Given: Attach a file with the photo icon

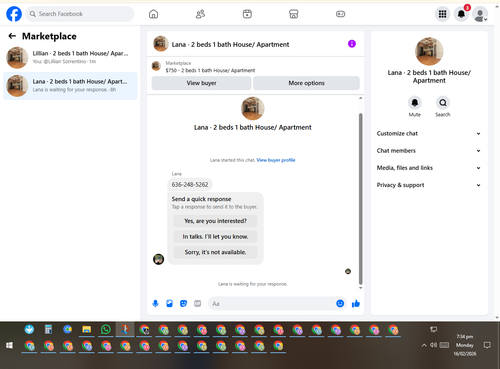Looking at the screenshot, I should pos(169,303).
